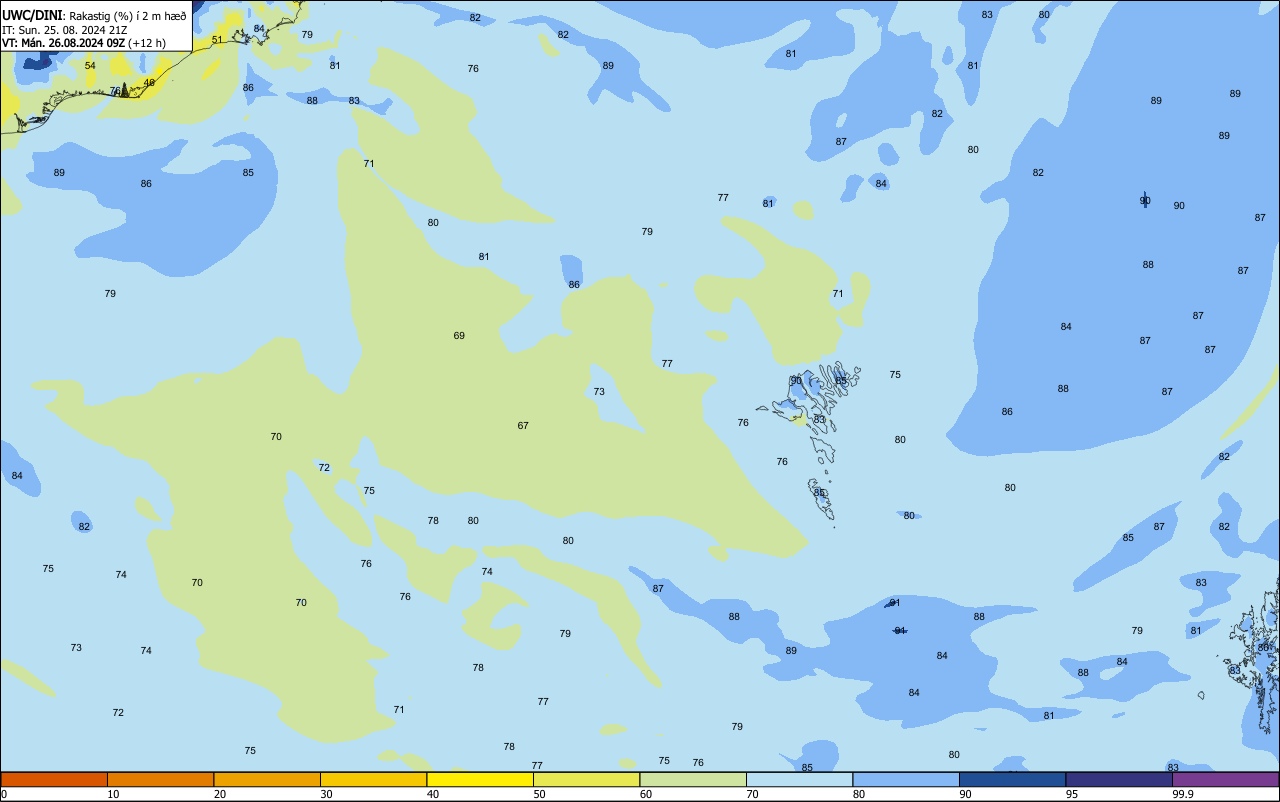The height and width of the screenshot is (802, 1280).
Task: Click the '20' tick label on the color scale
Action: point(220,794)
